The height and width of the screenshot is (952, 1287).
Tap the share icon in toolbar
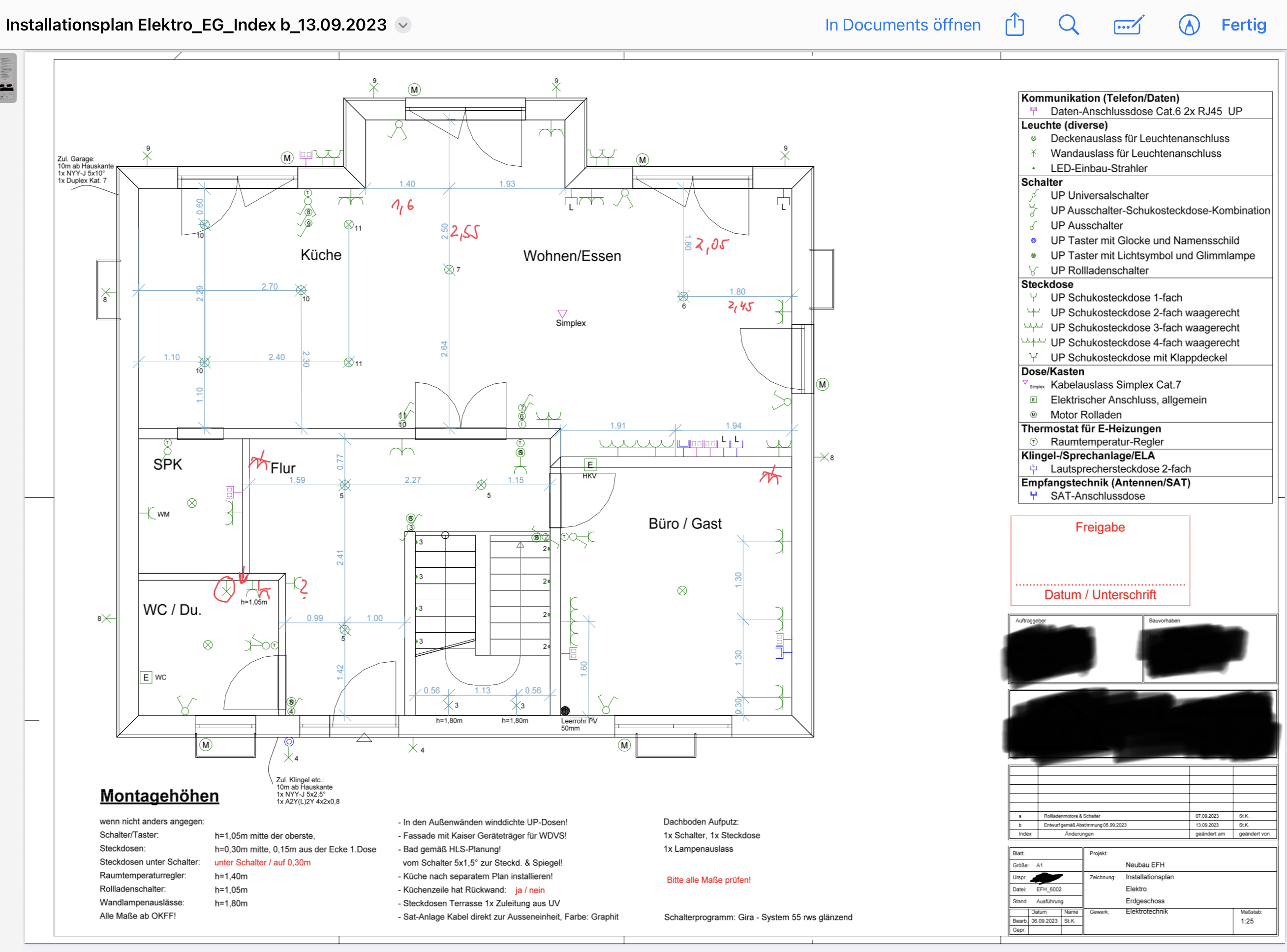tap(1014, 25)
